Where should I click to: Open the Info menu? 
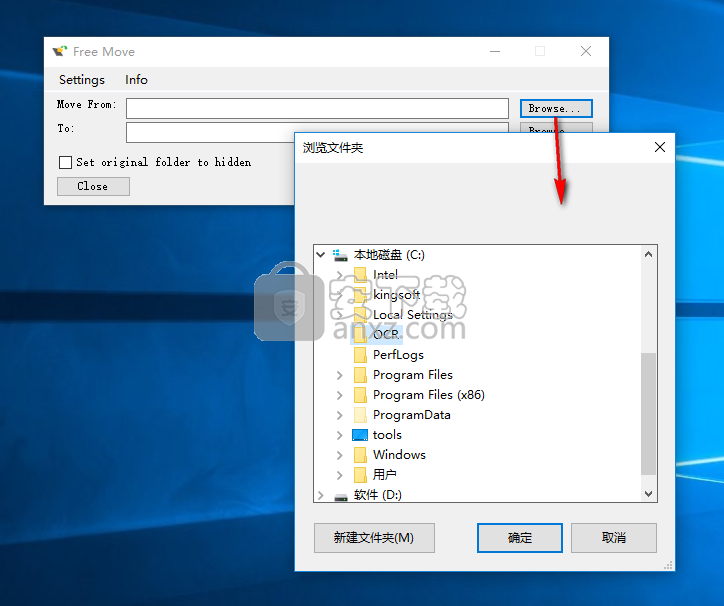pos(136,80)
